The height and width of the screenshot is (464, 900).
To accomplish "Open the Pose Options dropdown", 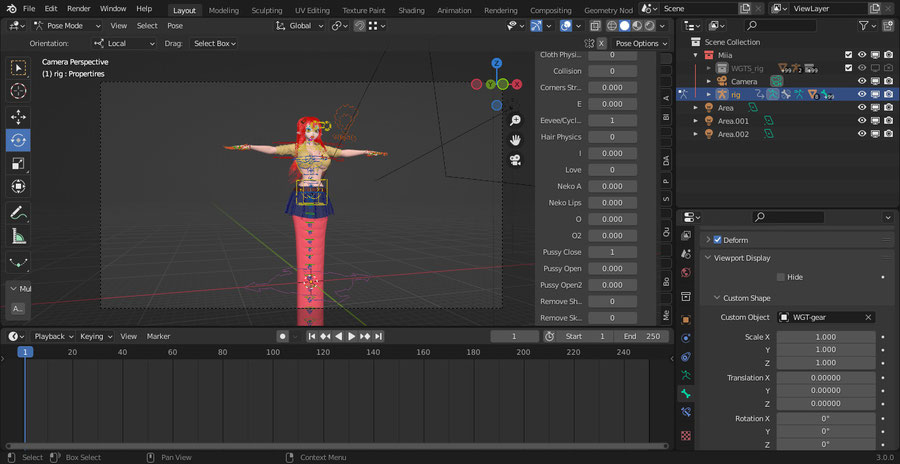I will (641, 44).
